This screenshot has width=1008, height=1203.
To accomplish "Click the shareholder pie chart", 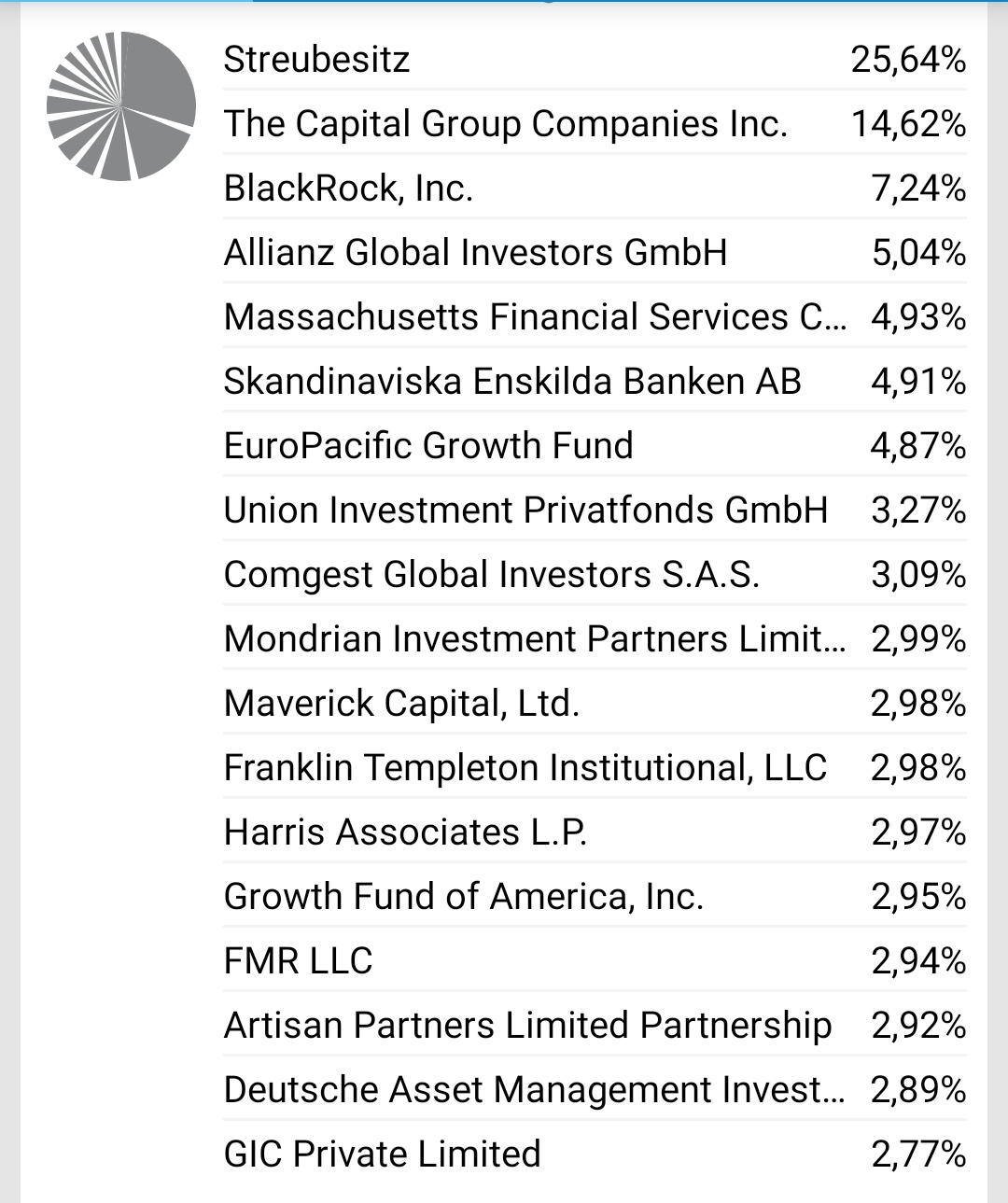I will [121, 106].
